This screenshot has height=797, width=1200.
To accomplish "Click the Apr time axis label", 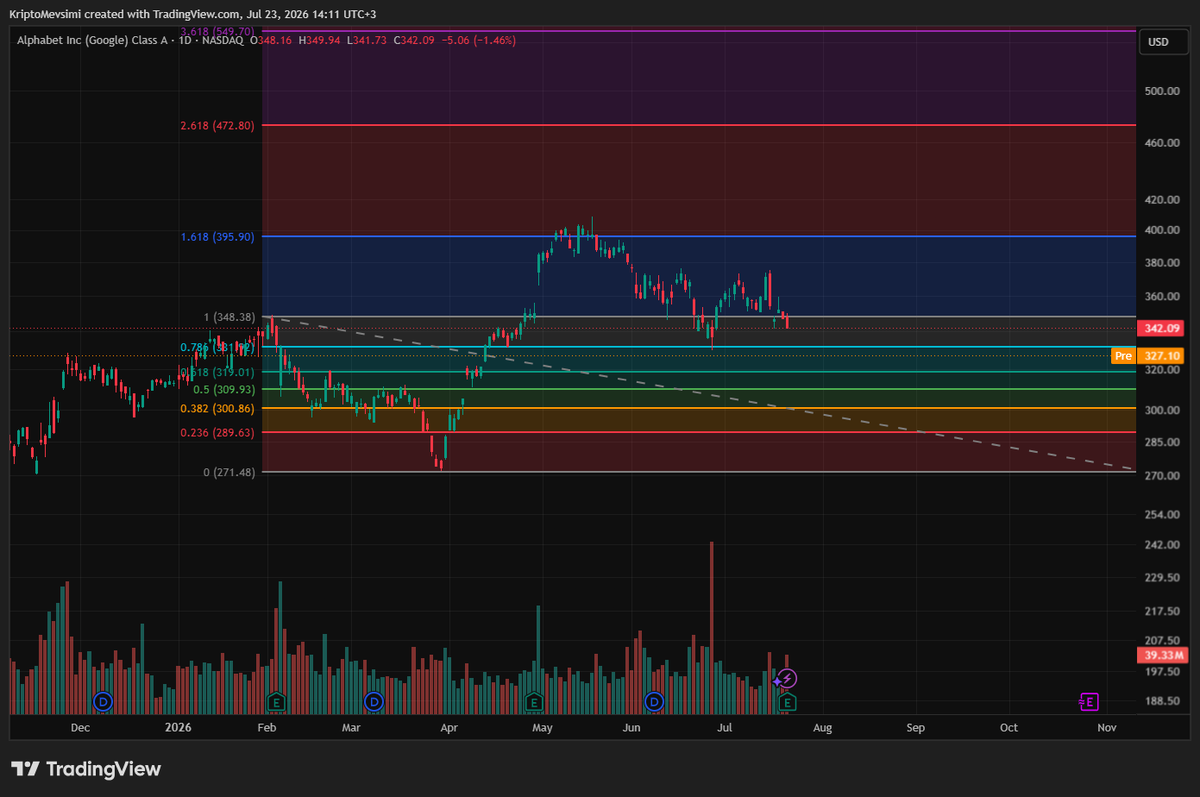I will click(x=449, y=728).
